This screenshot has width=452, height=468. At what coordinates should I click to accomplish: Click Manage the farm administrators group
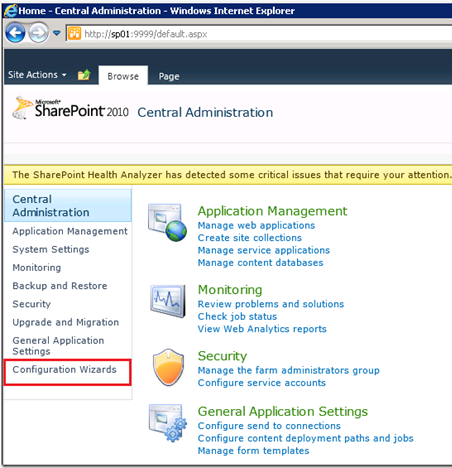tap(289, 370)
